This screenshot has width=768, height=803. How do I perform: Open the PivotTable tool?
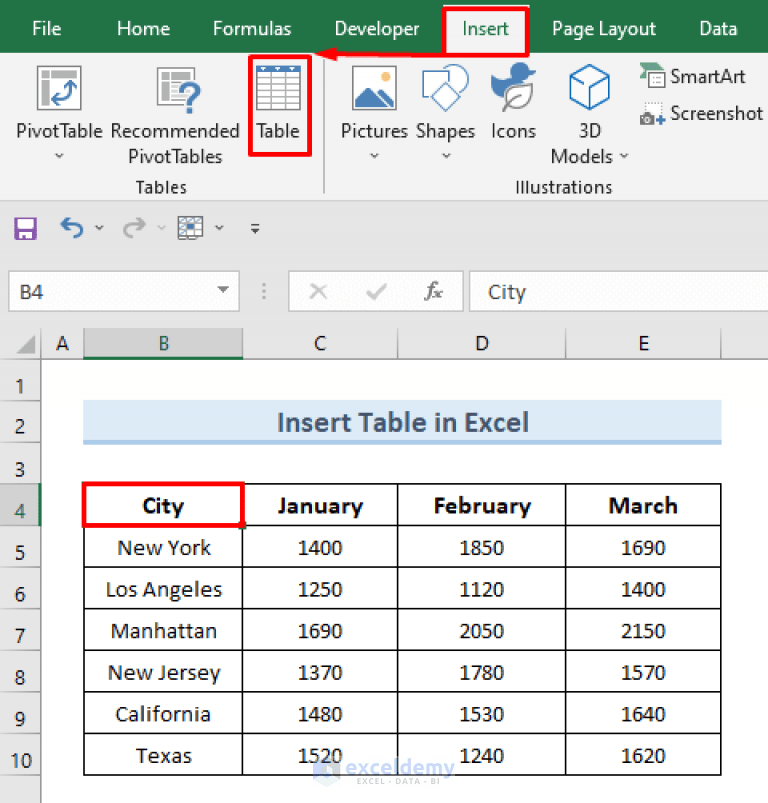57,107
